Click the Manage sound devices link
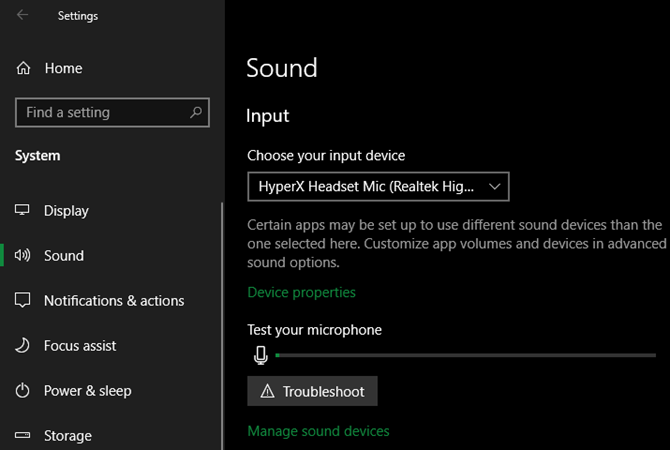 coord(318,431)
